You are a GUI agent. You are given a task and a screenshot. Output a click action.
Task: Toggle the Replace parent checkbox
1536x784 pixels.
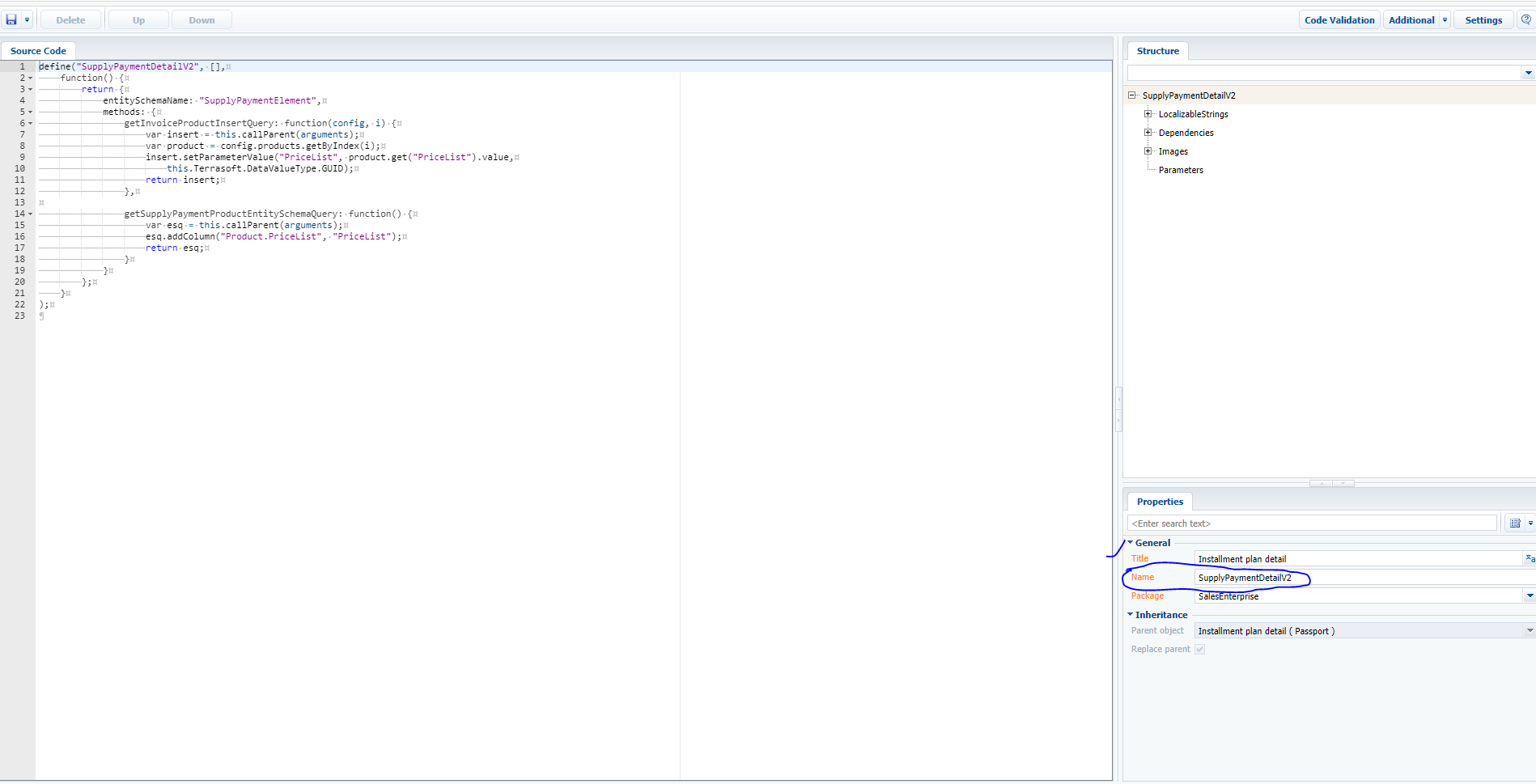pyautogui.click(x=1200, y=650)
